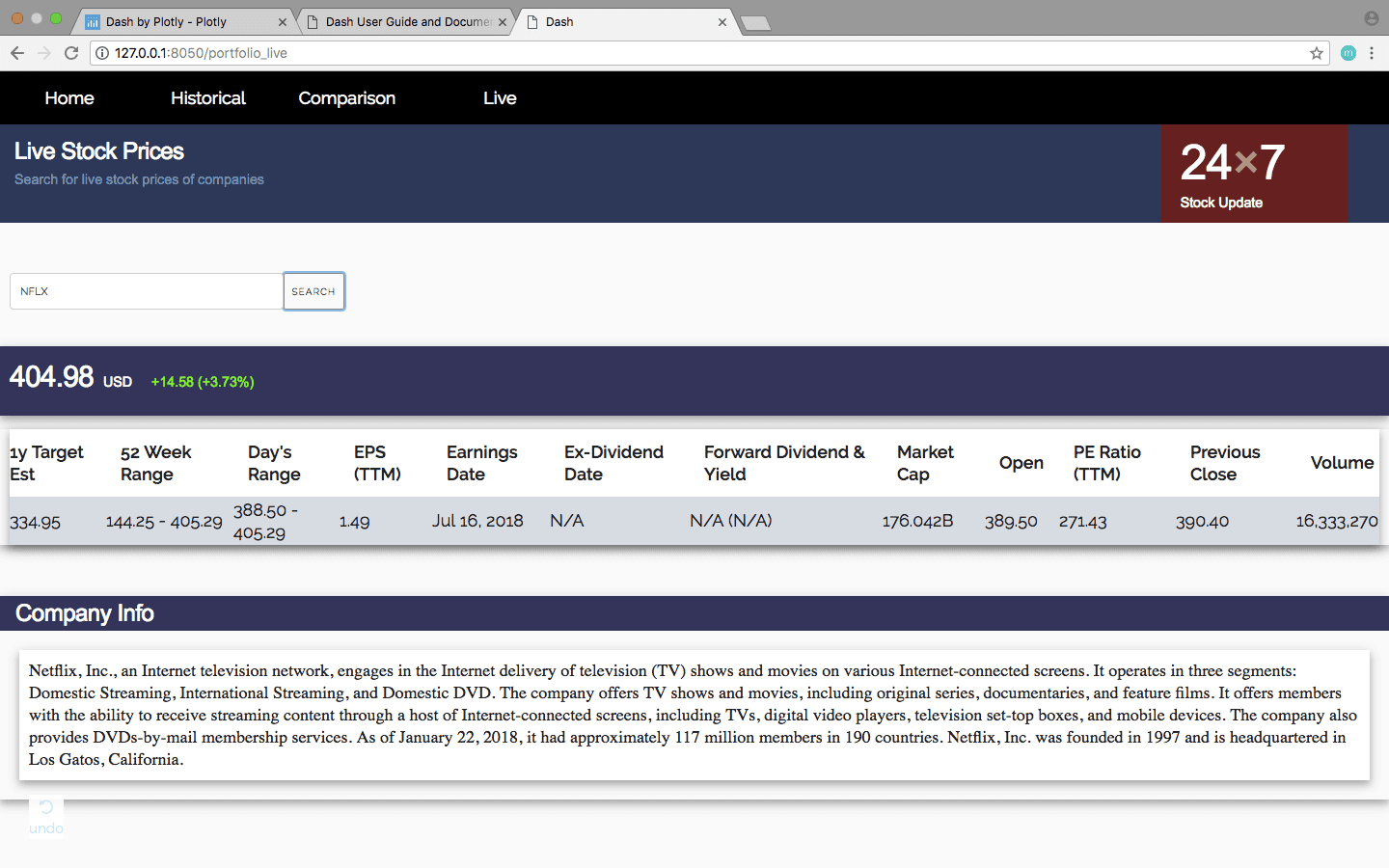Open the Live page in navbar

pyautogui.click(x=500, y=98)
